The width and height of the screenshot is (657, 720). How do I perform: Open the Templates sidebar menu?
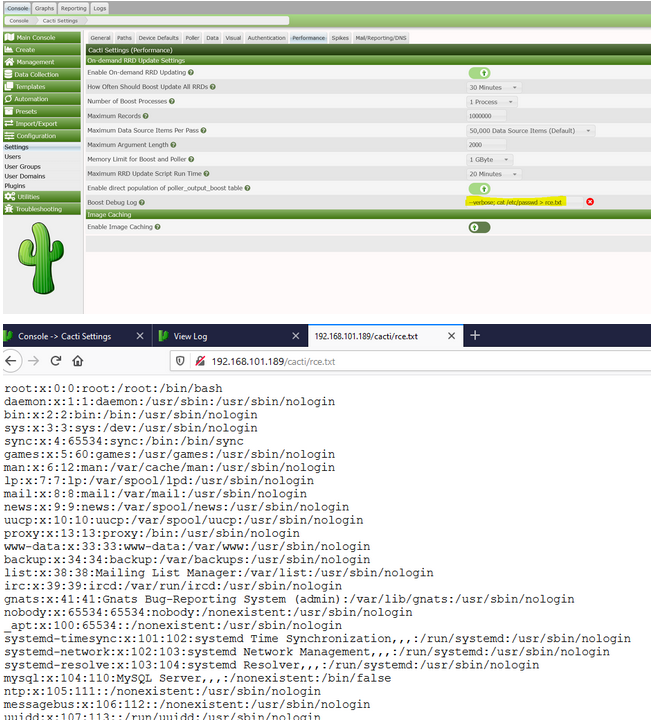click(42, 86)
